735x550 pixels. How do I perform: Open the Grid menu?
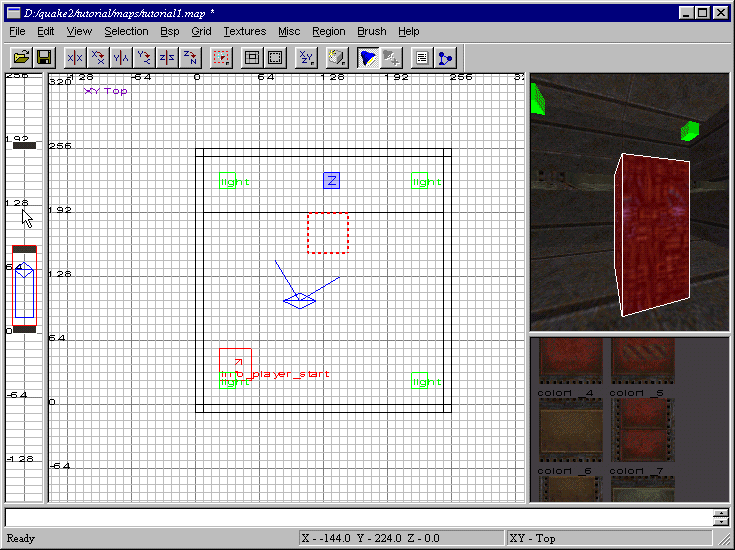[x=201, y=31]
